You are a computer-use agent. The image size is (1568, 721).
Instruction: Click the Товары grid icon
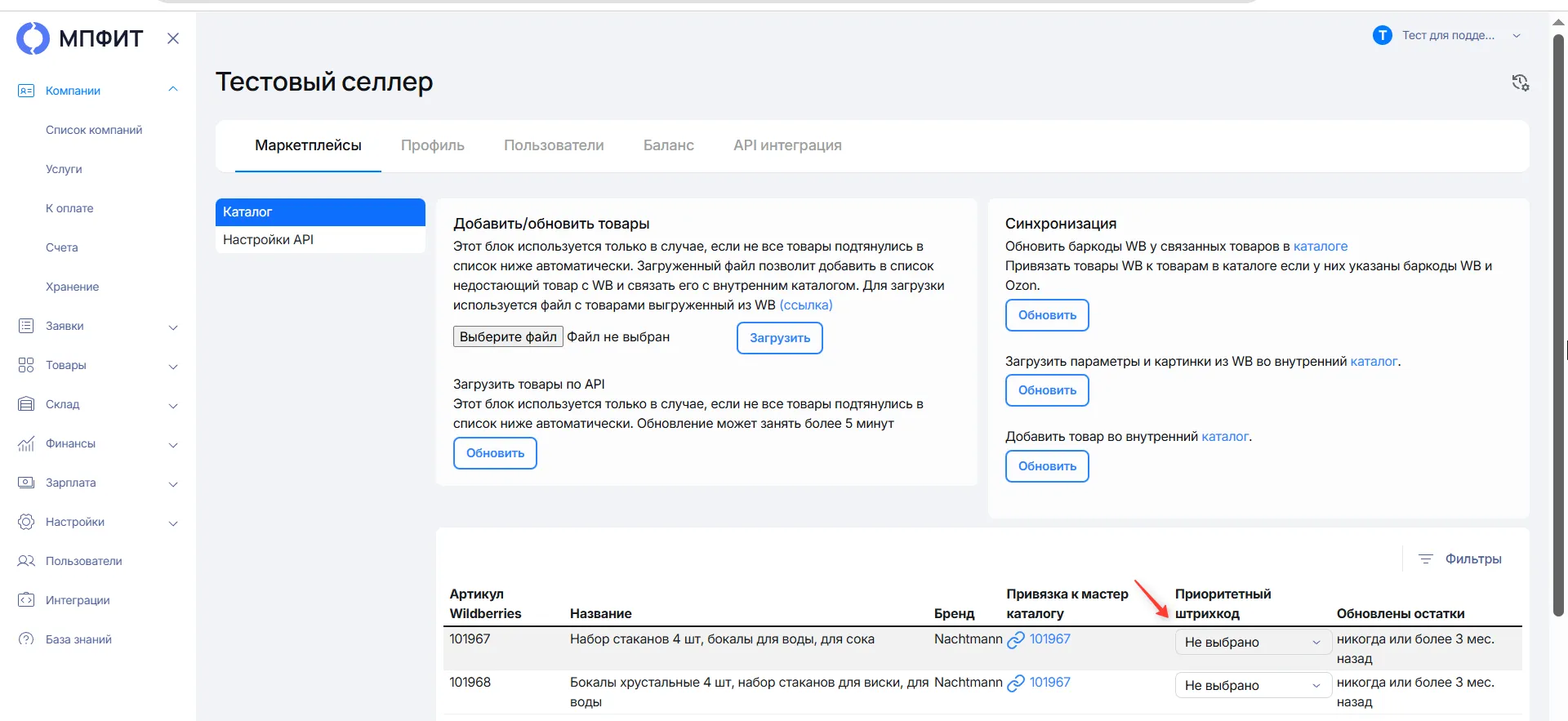[x=26, y=365]
